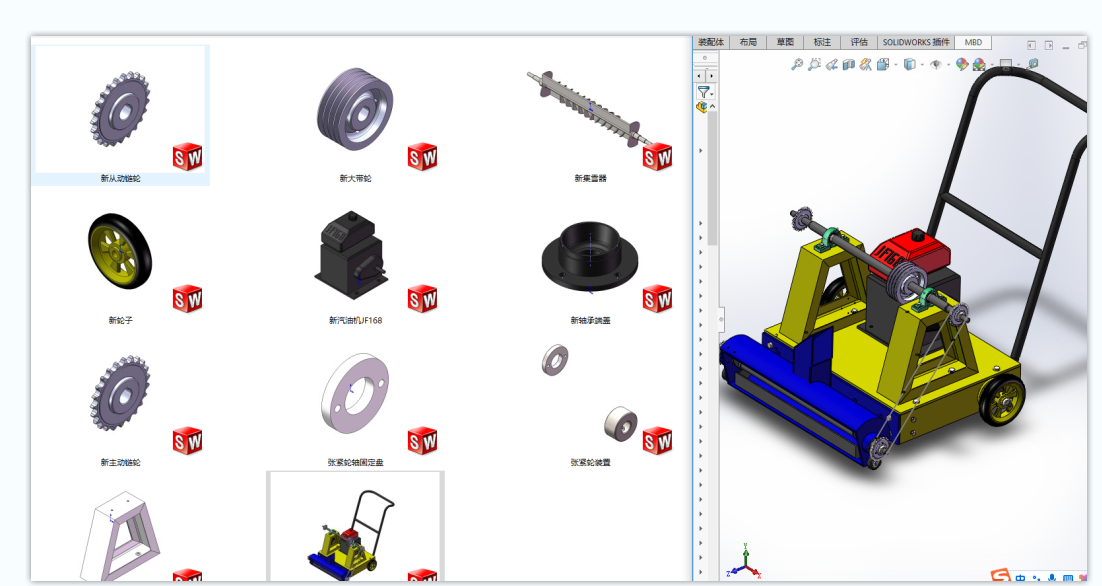This screenshot has width=1102, height=586.
Task: Select 新大带轮 pulley thumbnail
Action: (x=355, y=109)
